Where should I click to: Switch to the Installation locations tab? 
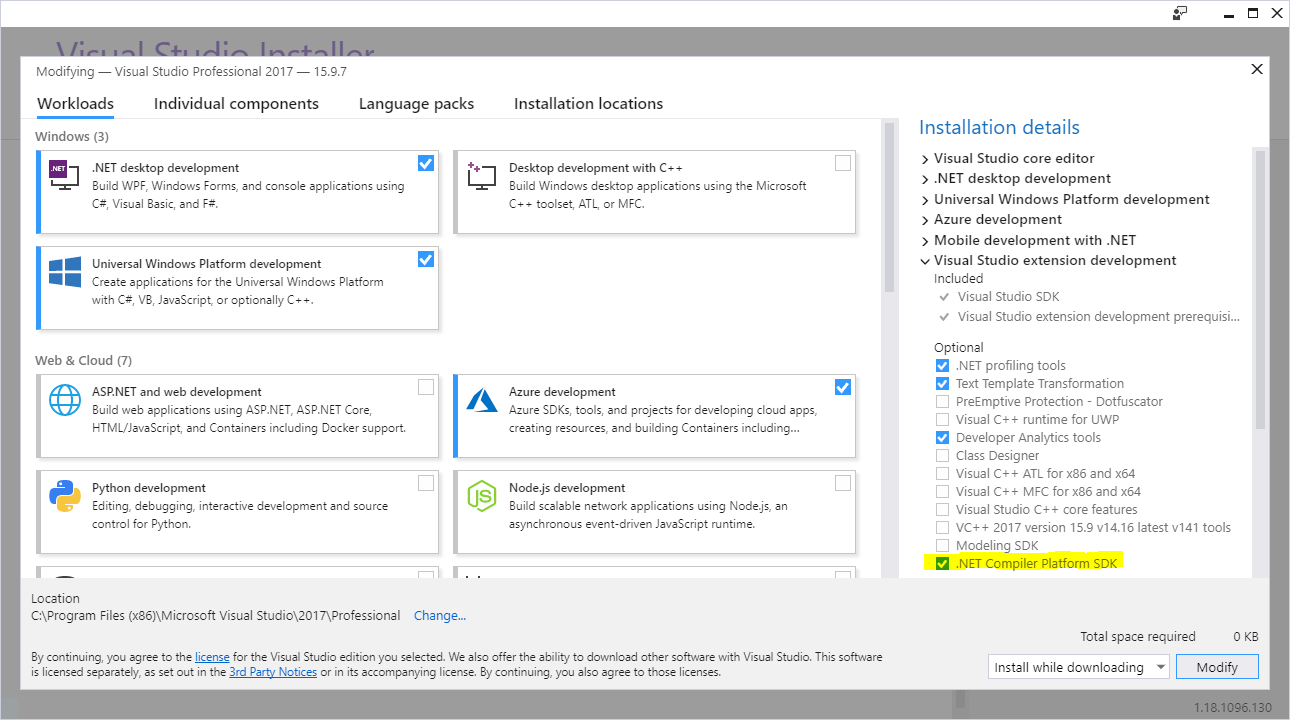(588, 103)
